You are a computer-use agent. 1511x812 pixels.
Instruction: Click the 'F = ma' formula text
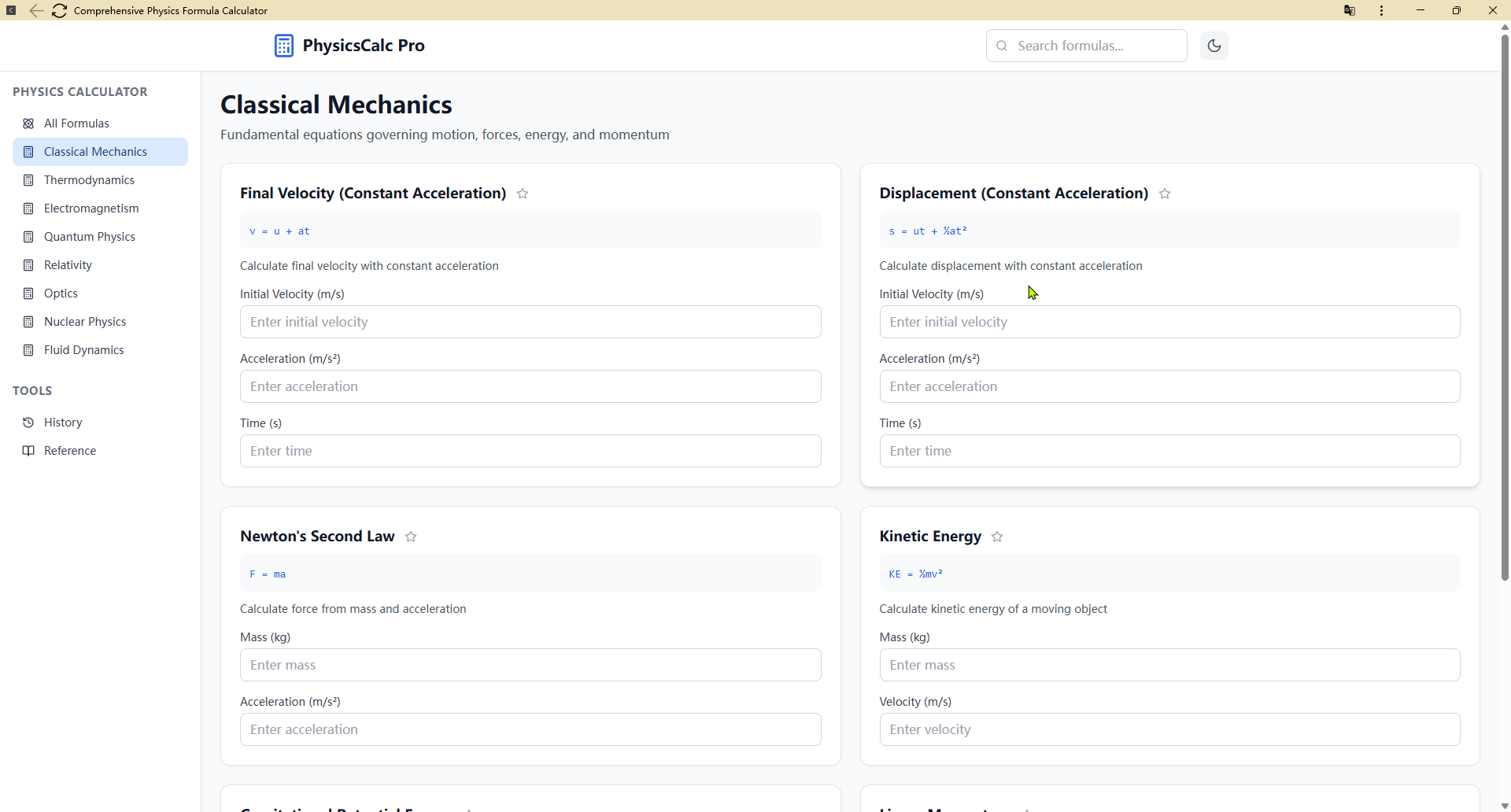pyautogui.click(x=268, y=574)
